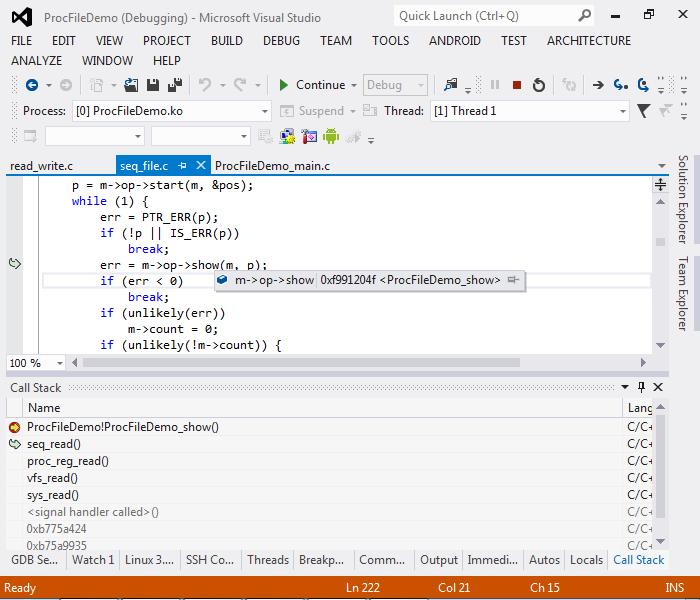The image size is (700, 600).
Task: Open the Process dropdown list
Action: coord(264,111)
